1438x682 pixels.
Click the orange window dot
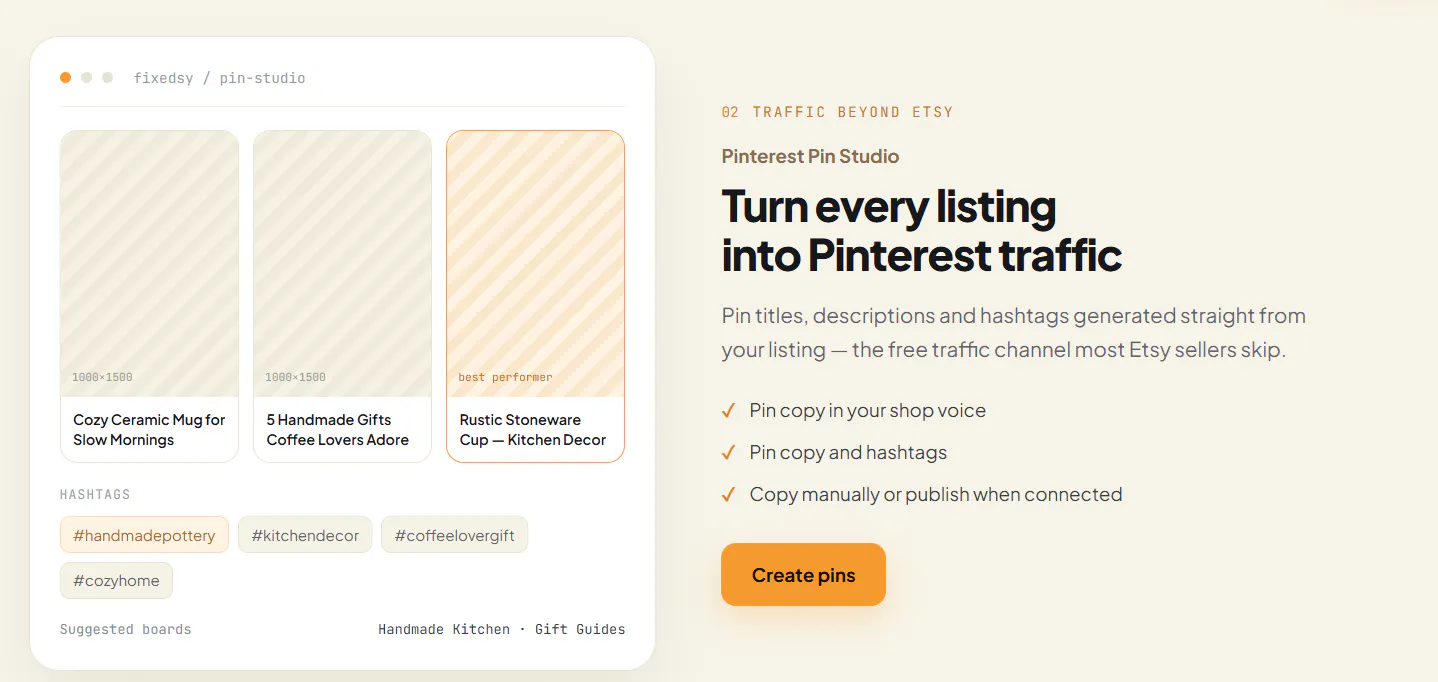click(x=65, y=77)
